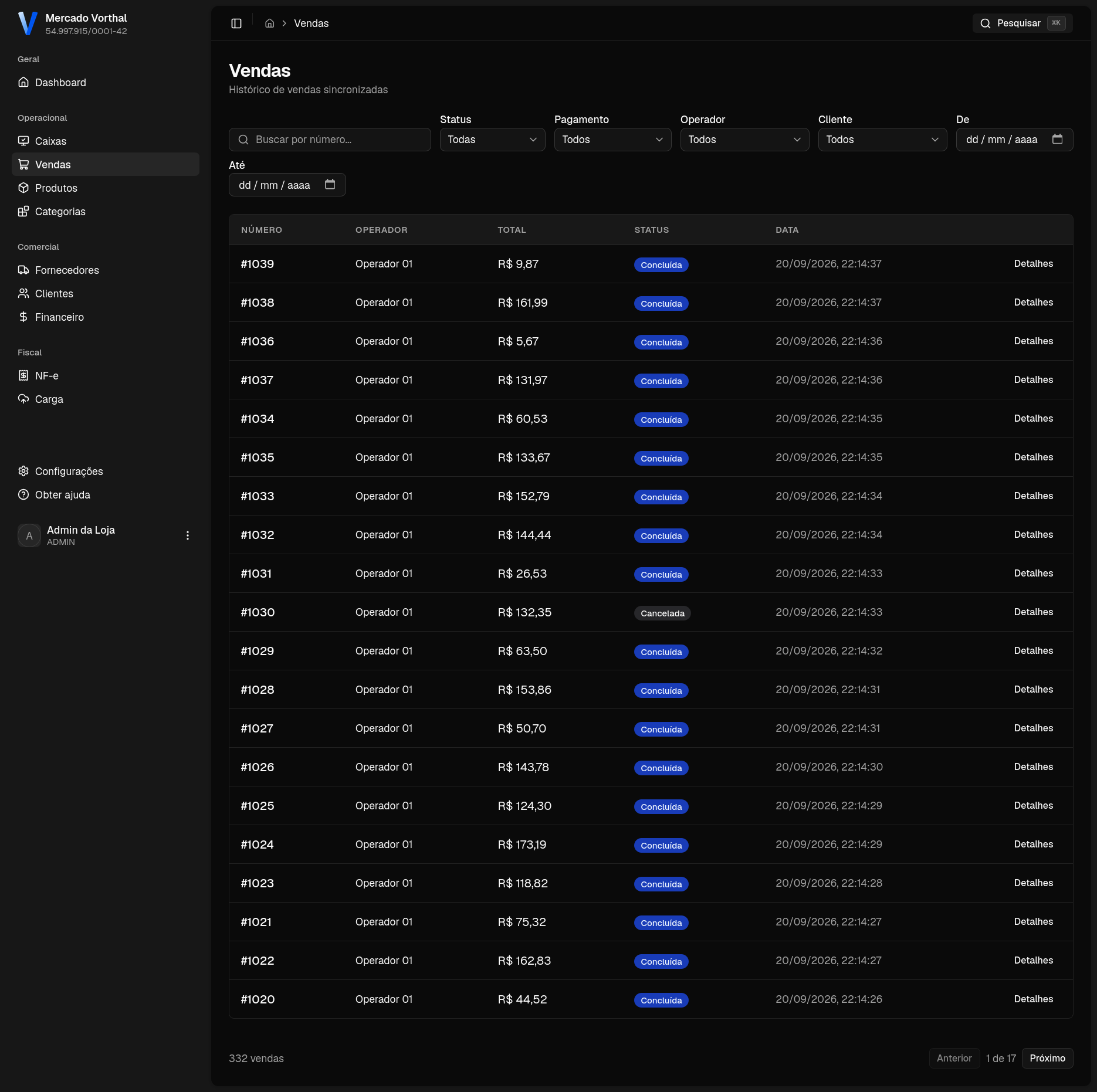Click the Dashboard house icon in sidebar
The image size is (1097, 1092).
(23, 82)
